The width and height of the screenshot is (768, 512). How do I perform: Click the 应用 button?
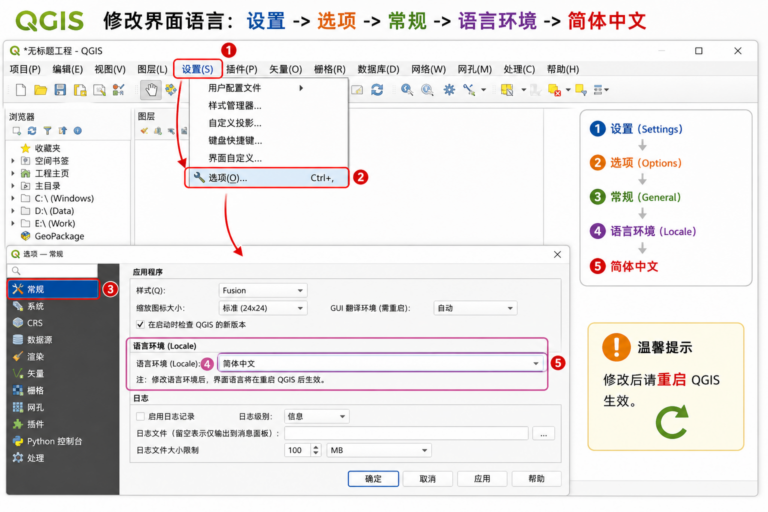(482, 479)
